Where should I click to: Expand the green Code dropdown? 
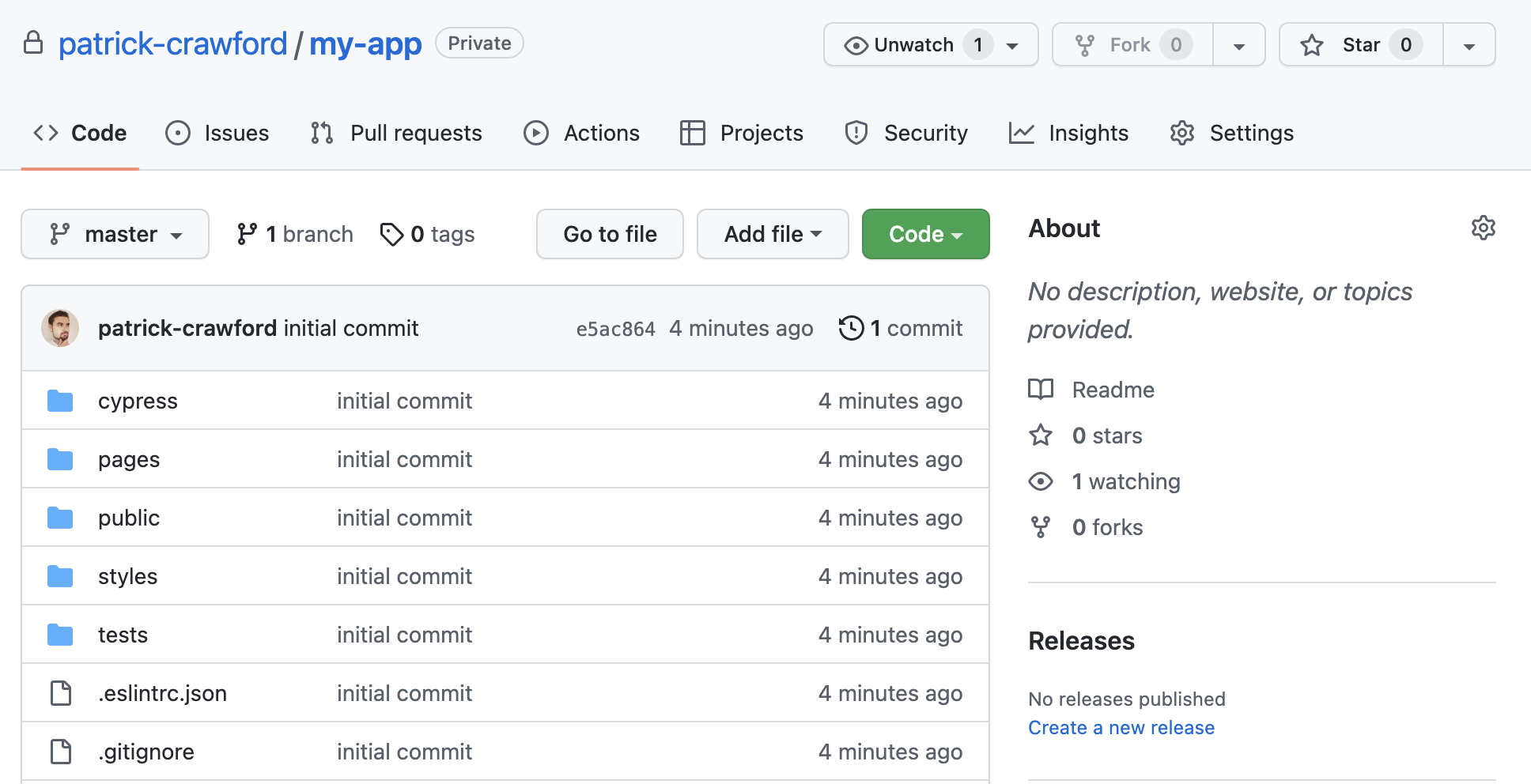[x=925, y=234]
